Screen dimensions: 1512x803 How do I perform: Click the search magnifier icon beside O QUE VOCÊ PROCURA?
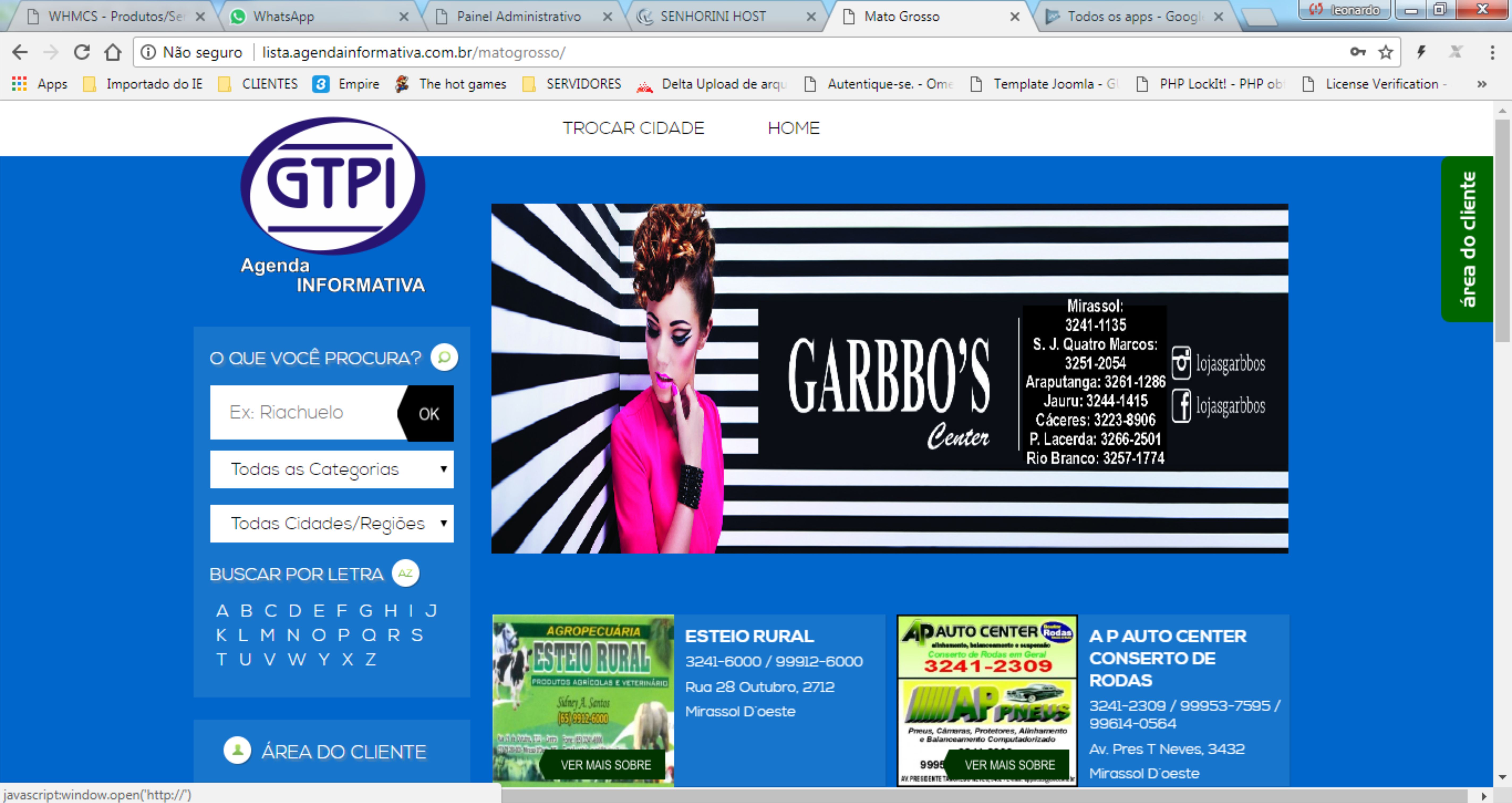point(444,357)
